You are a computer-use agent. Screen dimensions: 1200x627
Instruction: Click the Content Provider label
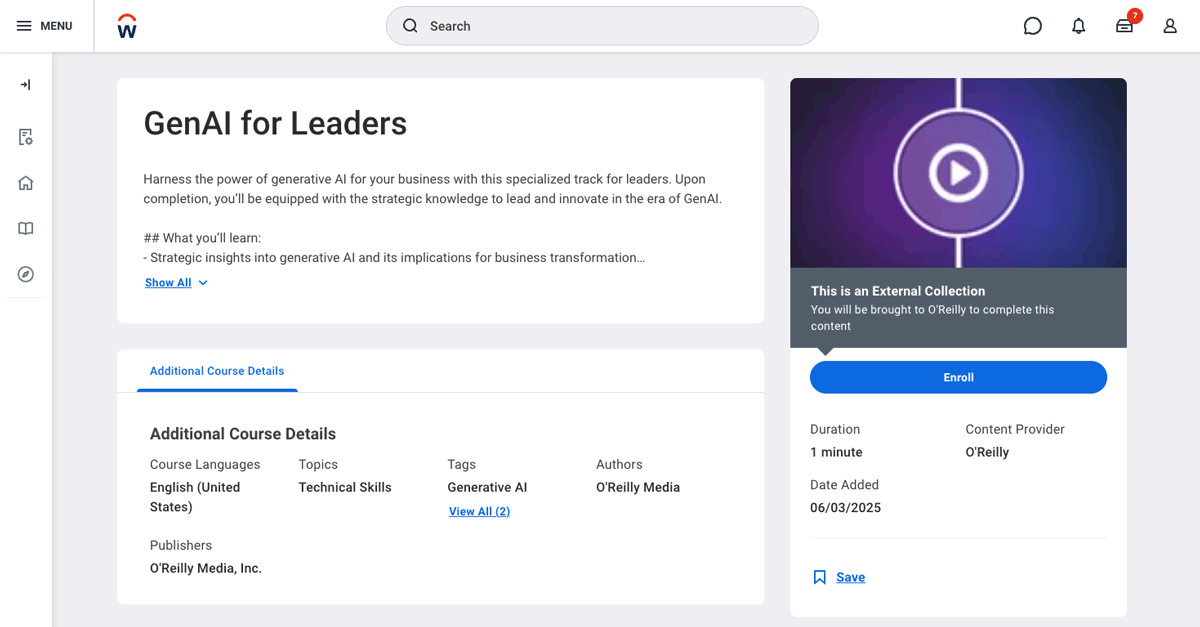(x=1015, y=429)
